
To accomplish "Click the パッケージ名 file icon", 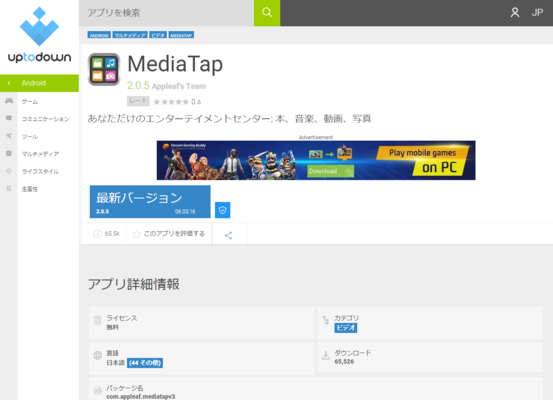I will pos(97,390).
